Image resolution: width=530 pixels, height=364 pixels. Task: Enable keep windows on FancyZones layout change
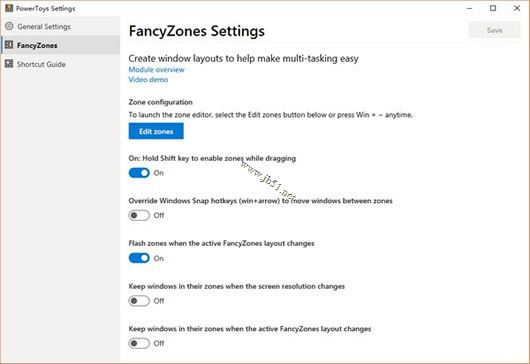(x=139, y=343)
